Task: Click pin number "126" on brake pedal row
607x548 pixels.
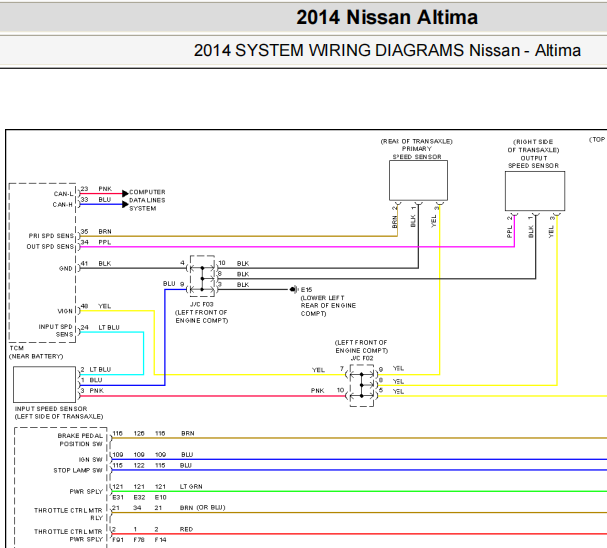Action: pyautogui.click(x=139, y=433)
